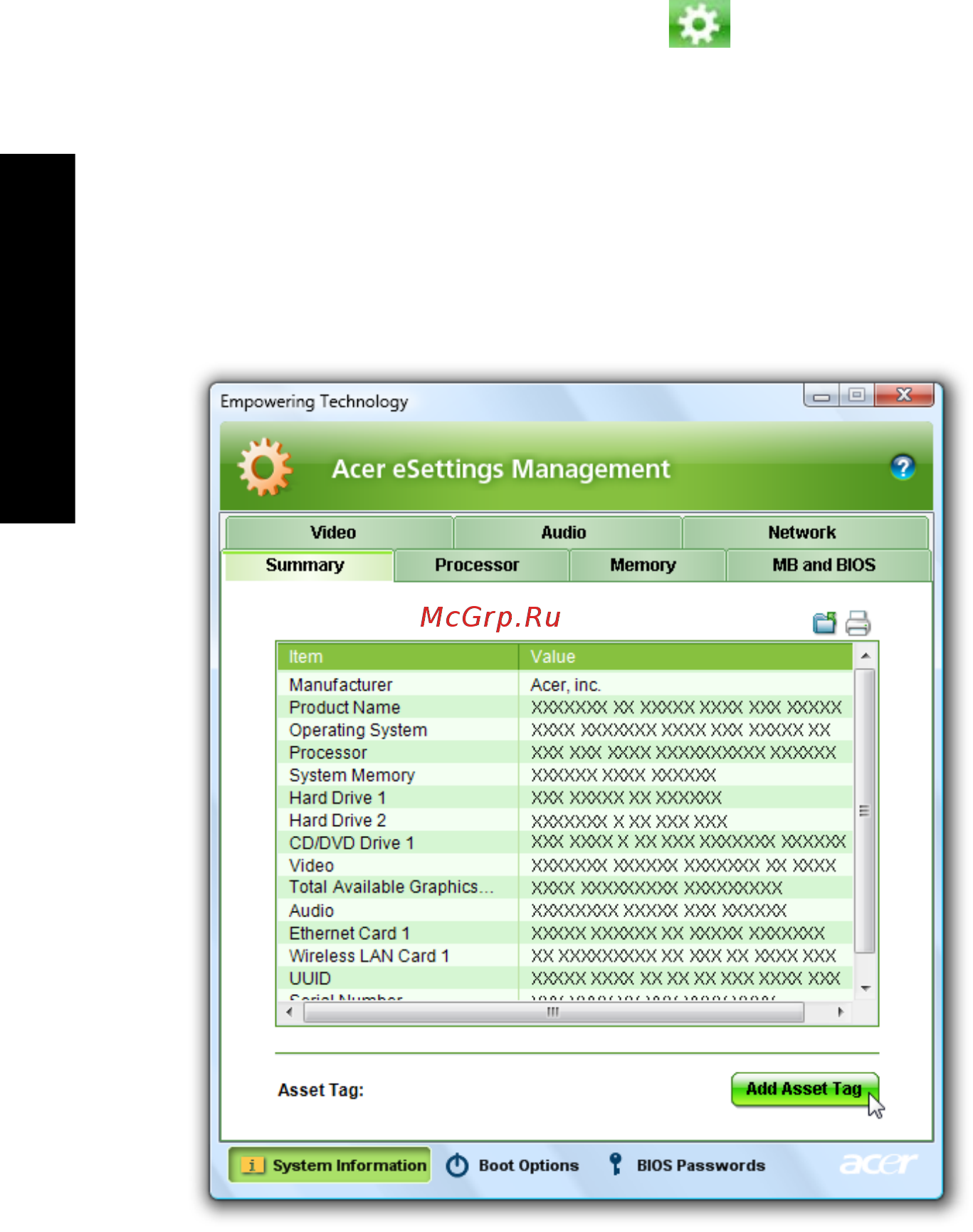Select the Audio row in table
Screen dimensions: 973x1232
click(x=565, y=910)
